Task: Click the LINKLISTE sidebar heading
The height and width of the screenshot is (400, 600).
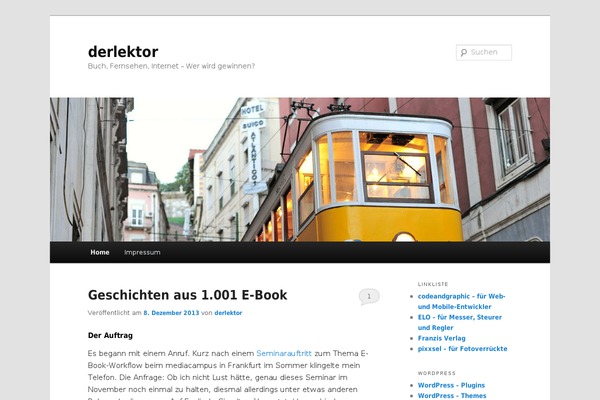Action: pos(433,284)
